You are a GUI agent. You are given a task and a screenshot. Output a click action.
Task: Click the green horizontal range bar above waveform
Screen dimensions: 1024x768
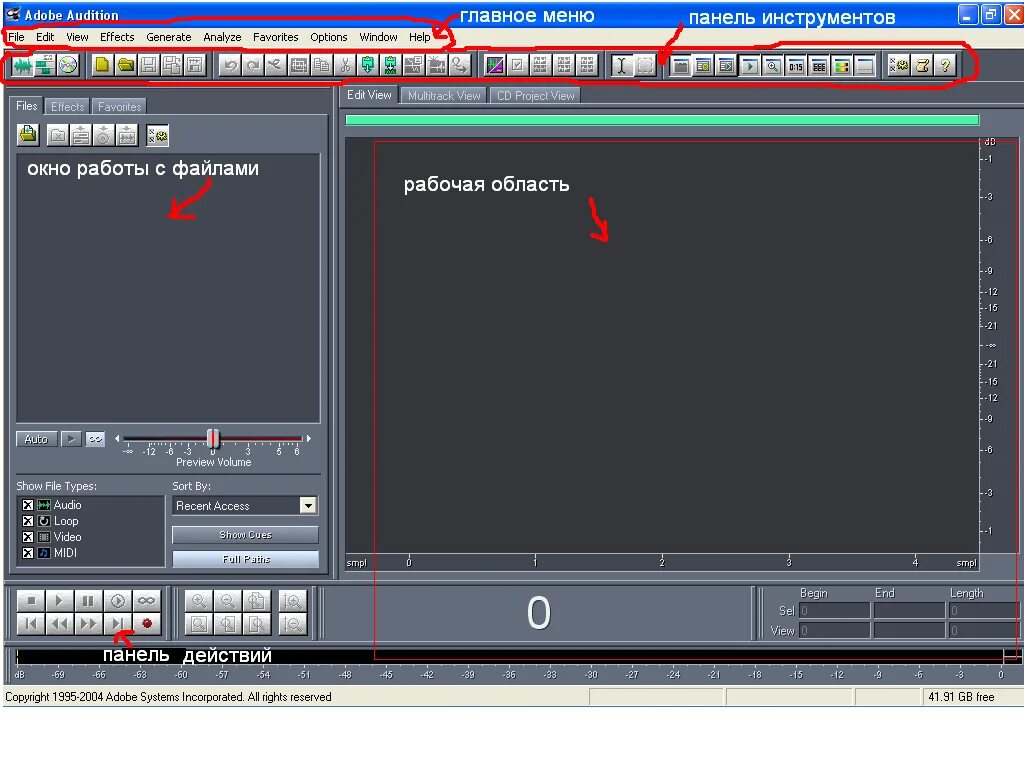(x=662, y=120)
